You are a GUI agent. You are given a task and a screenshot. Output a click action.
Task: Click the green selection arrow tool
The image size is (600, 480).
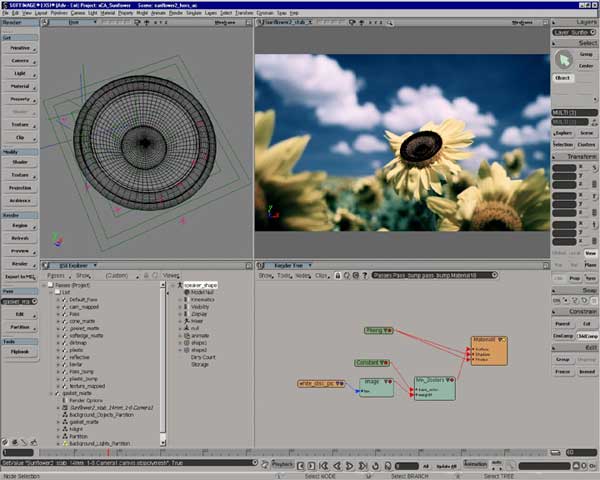(561, 60)
